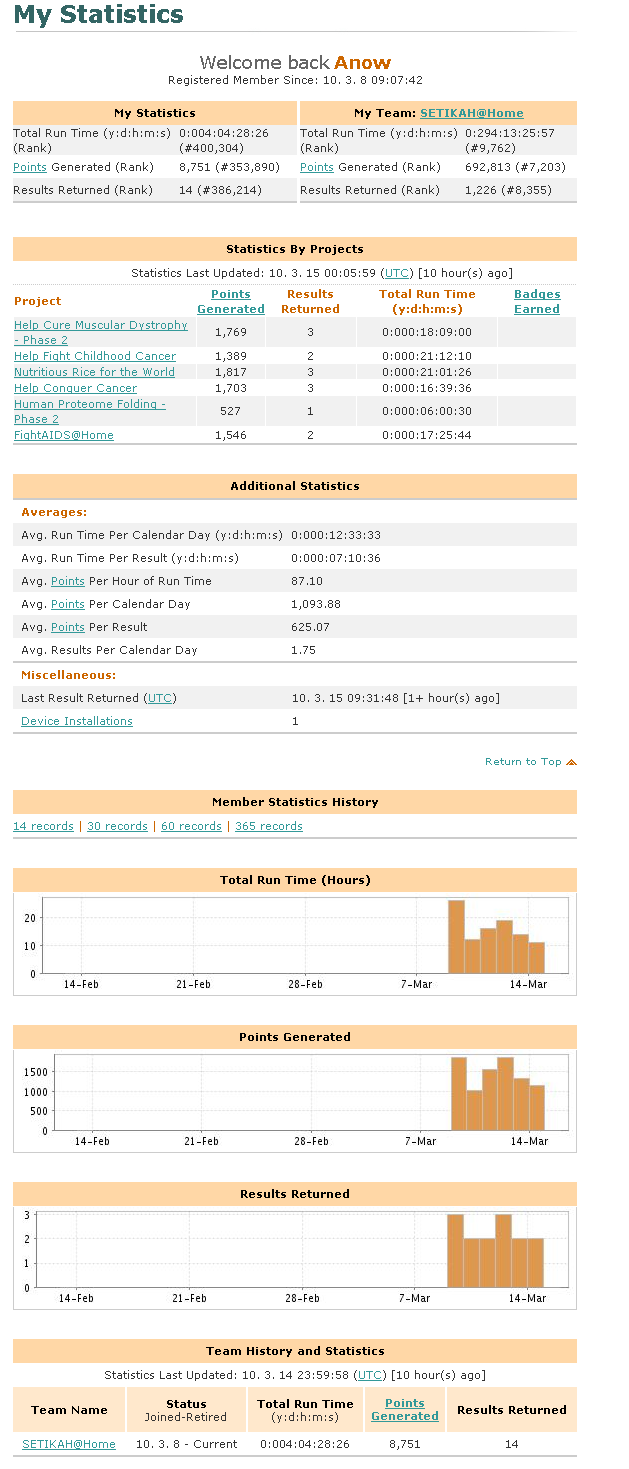Image resolution: width=629 pixels, height=1469 pixels.
Task: Open Device Installations link
Action: [77, 721]
